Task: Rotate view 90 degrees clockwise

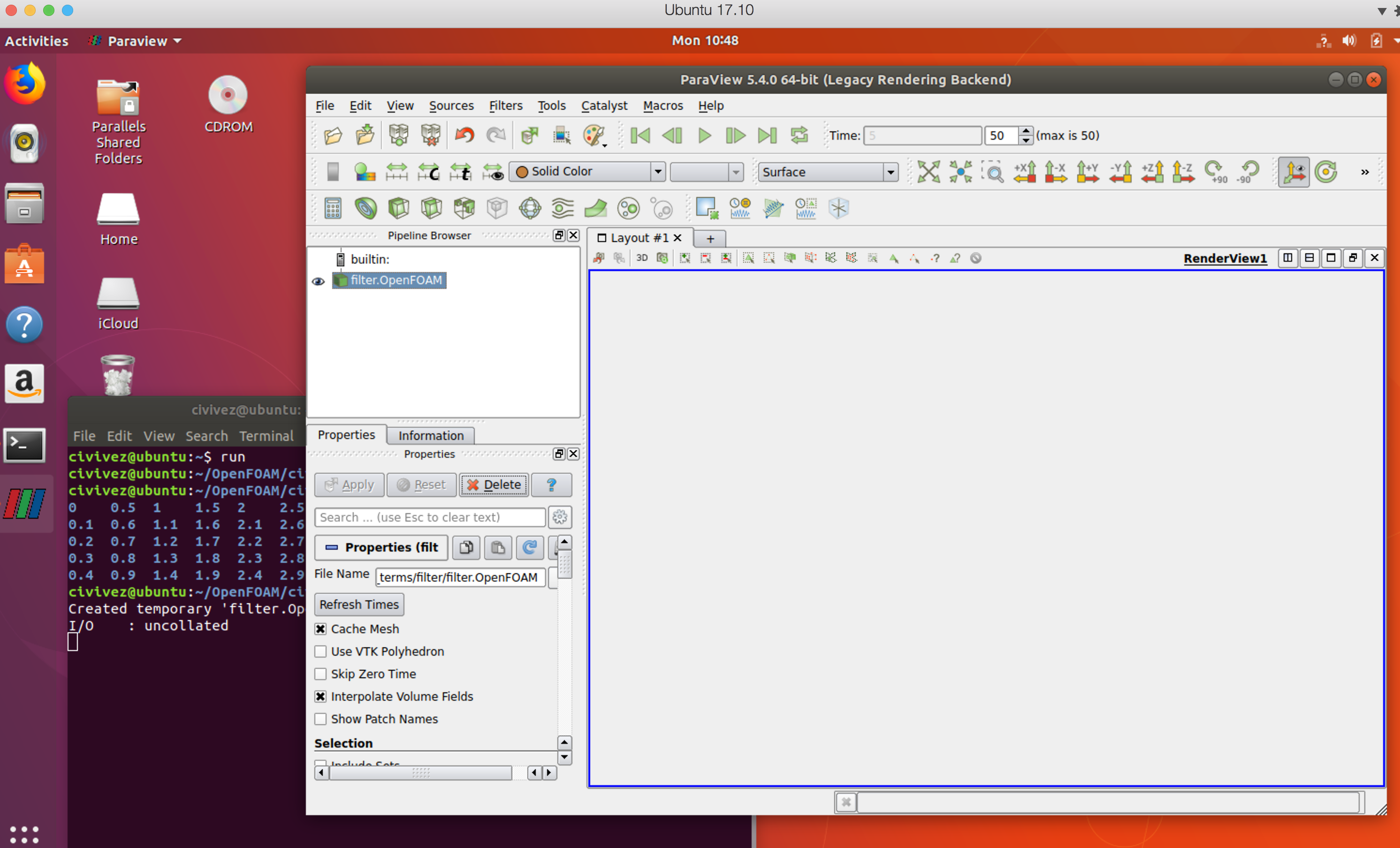Action: (1216, 172)
